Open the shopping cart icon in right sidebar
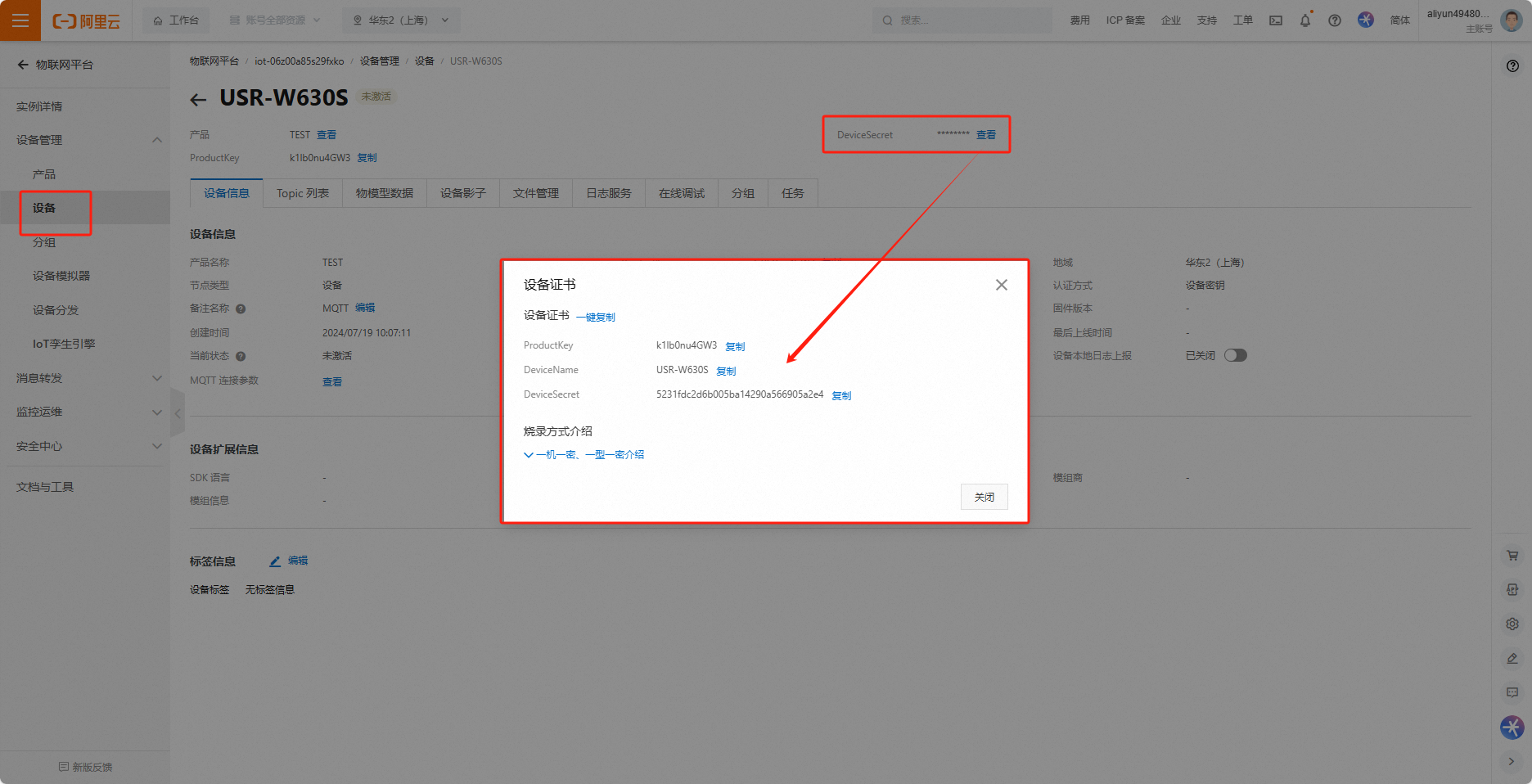 click(1512, 556)
